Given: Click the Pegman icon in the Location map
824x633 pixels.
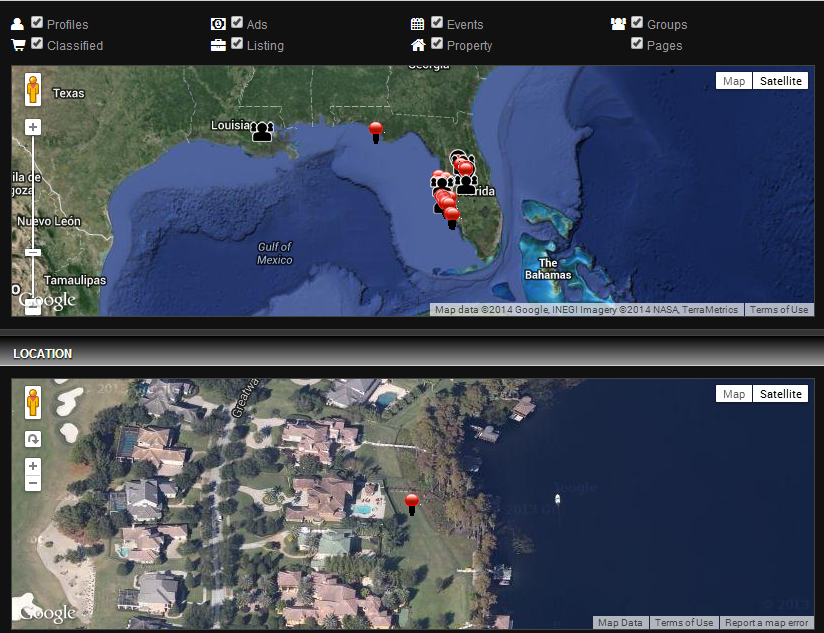Looking at the screenshot, I should pyautogui.click(x=33, y=402).
